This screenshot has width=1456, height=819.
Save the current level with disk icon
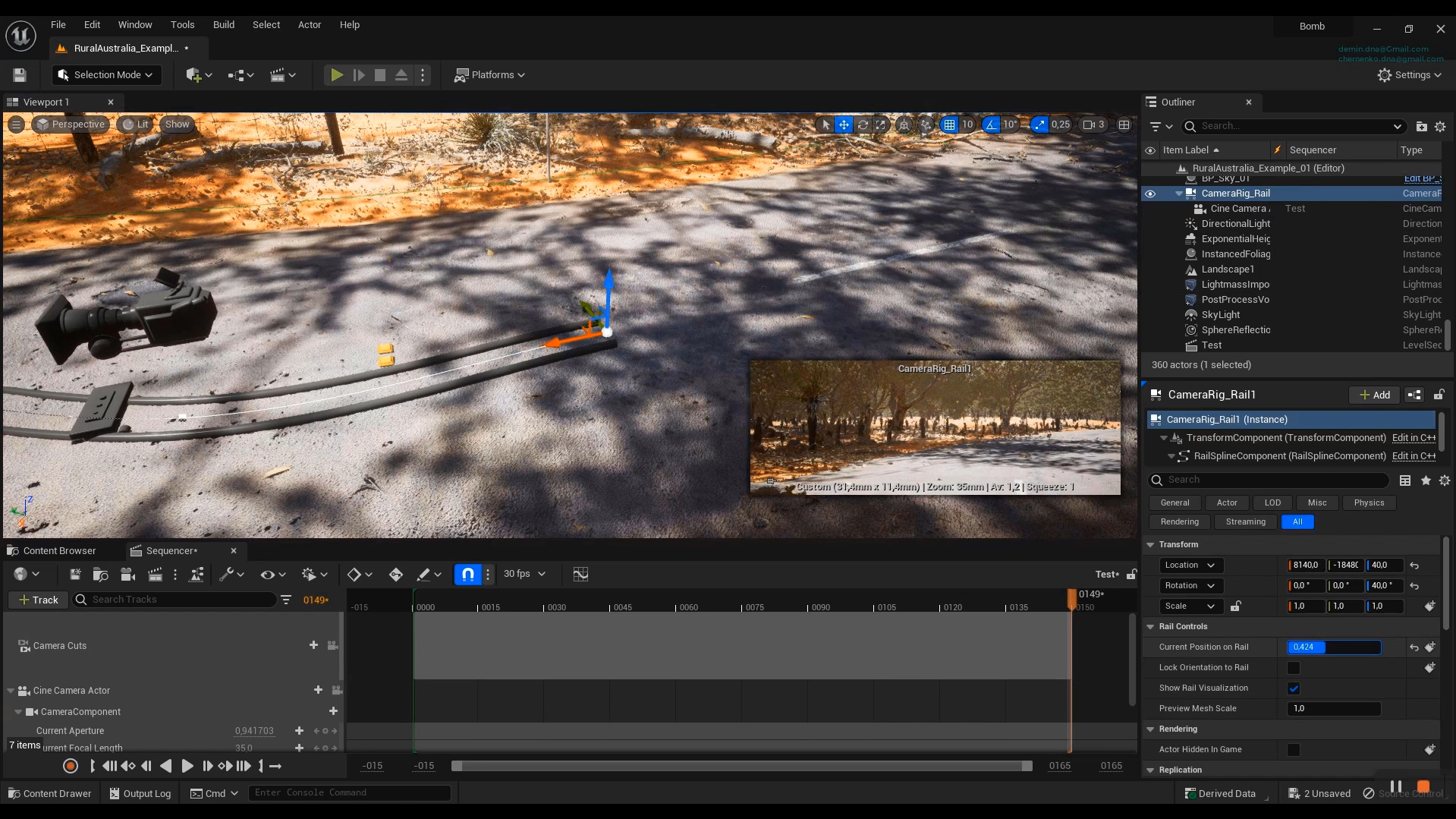coord(20,75)
